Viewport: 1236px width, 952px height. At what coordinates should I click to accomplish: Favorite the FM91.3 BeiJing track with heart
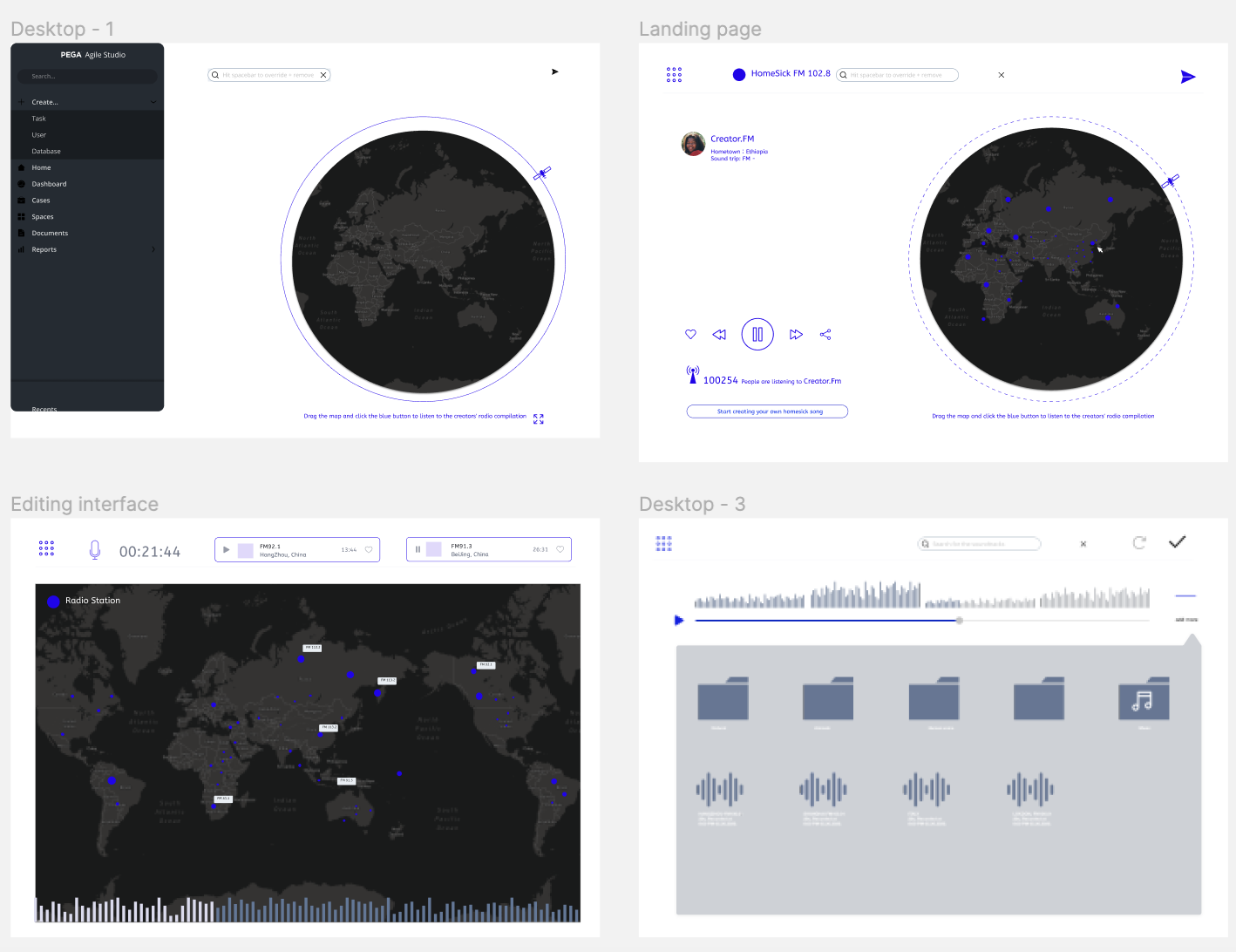click(x=560, y=549)
